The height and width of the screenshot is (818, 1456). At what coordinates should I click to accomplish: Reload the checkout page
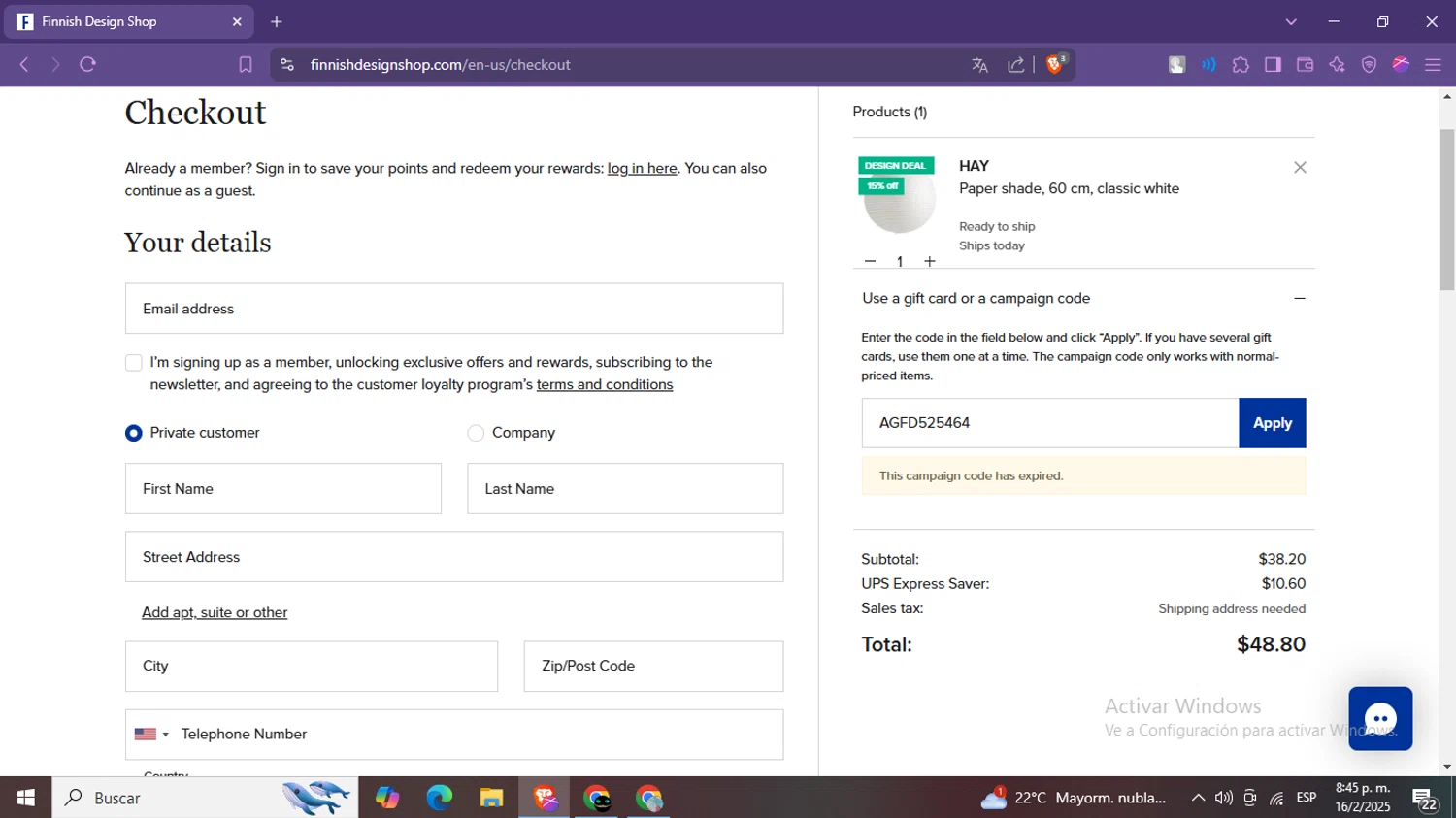pyautogui.click(x=88, y=65)
